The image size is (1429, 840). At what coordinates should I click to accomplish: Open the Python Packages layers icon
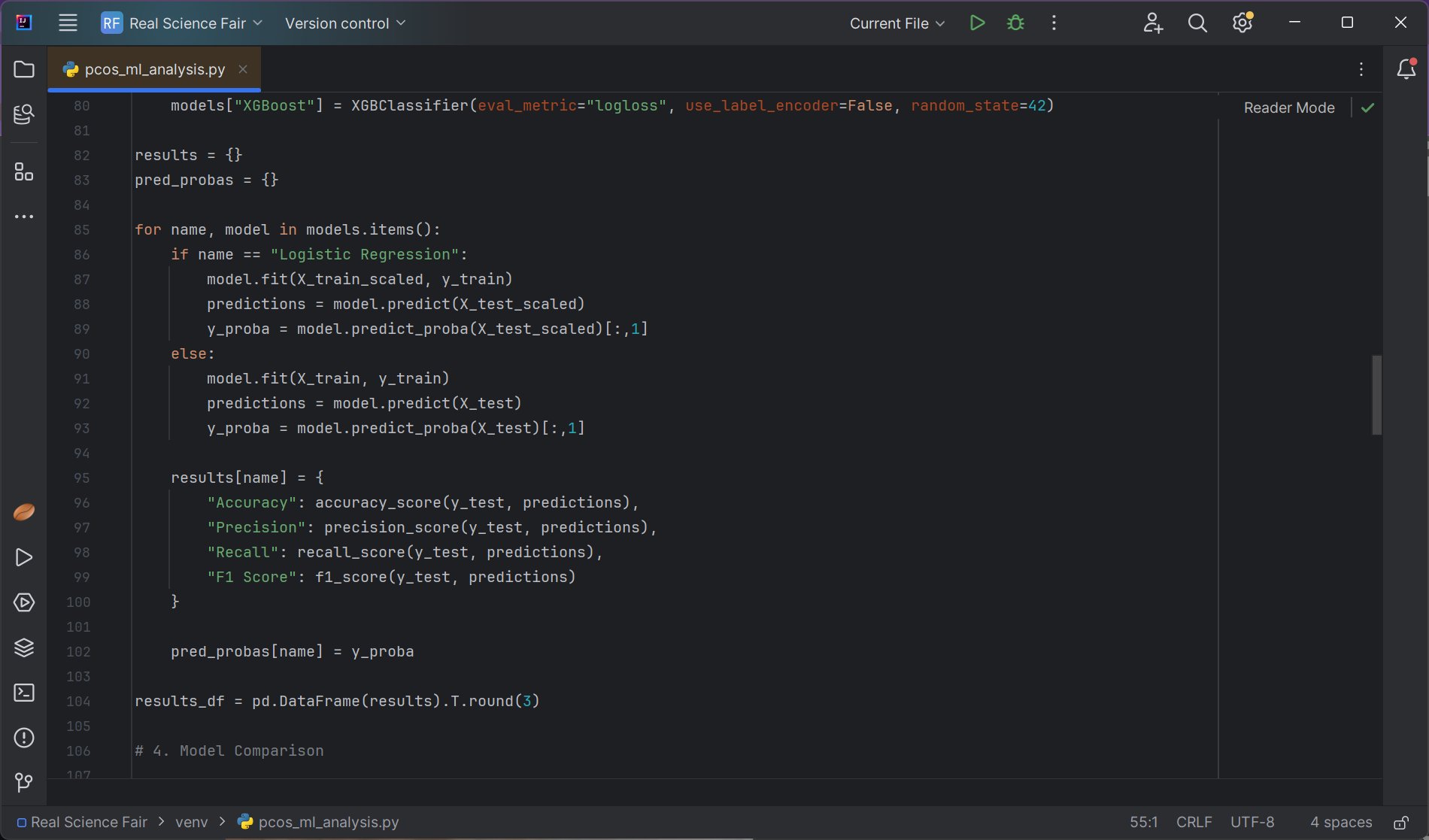[x=24, y=647]
